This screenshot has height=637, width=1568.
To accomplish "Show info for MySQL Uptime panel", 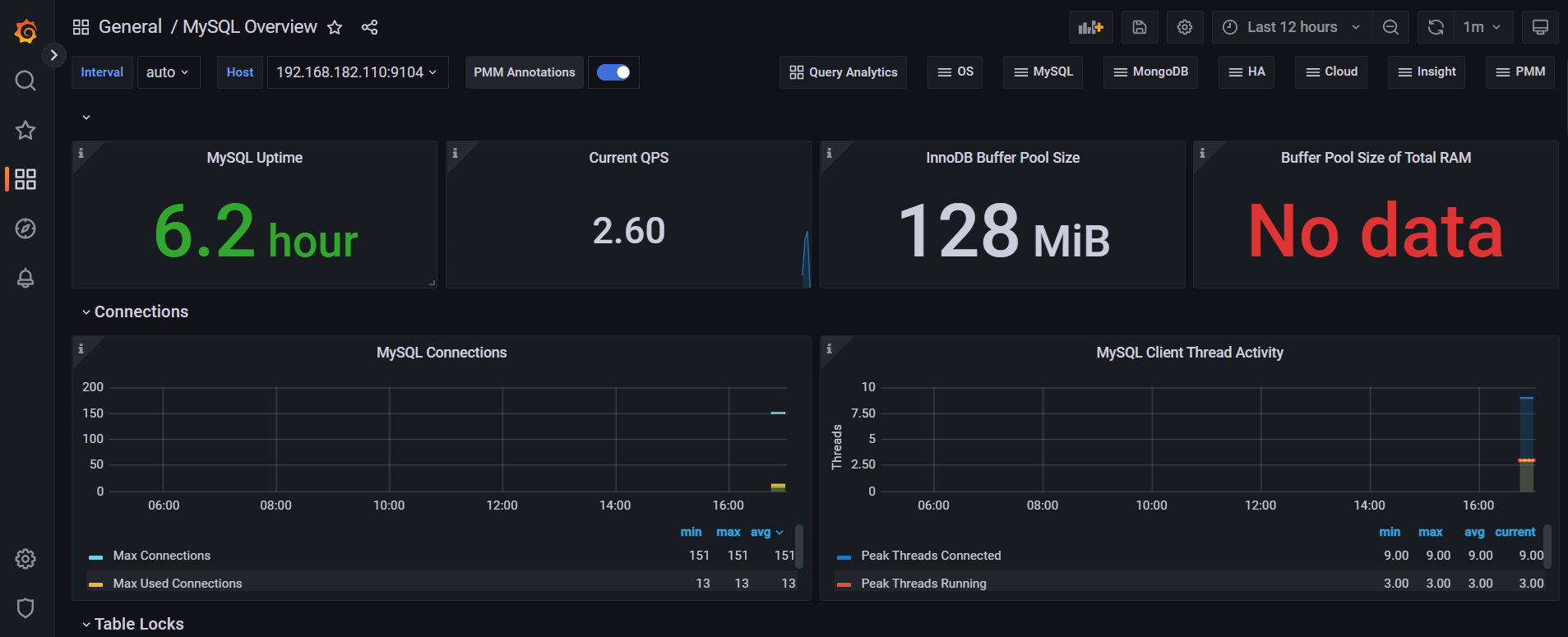I will (x=81, y=153).
